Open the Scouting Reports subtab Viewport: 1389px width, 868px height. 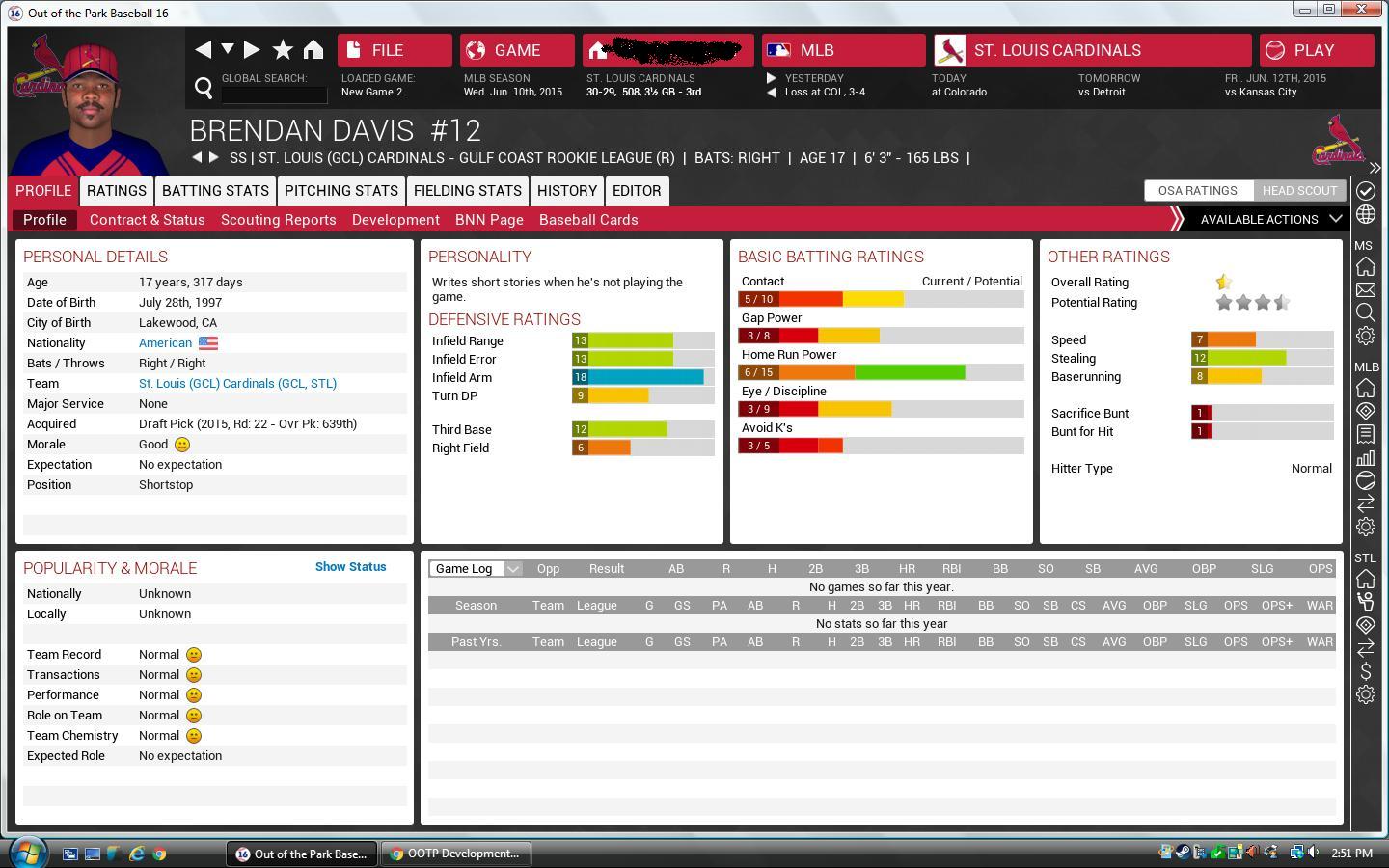(x=278, y=220)
